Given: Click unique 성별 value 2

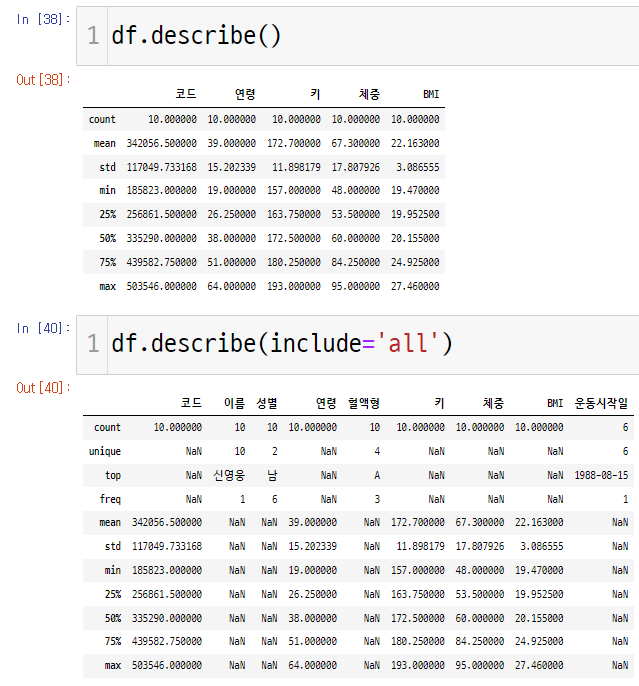Looking at the screenshot, I should click(275, 452).
